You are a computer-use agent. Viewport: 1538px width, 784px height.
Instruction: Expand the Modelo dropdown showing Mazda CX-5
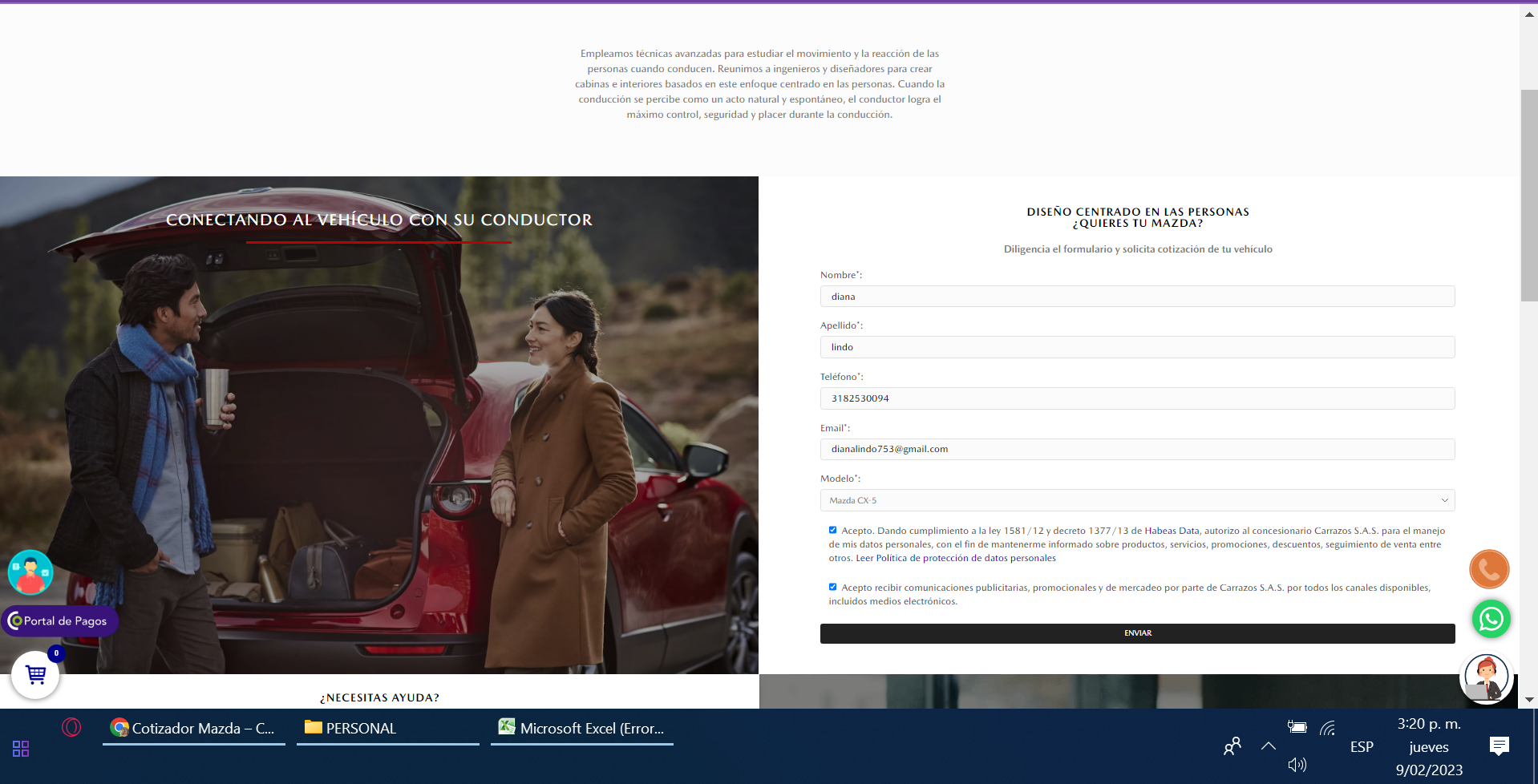point(1137,500)
